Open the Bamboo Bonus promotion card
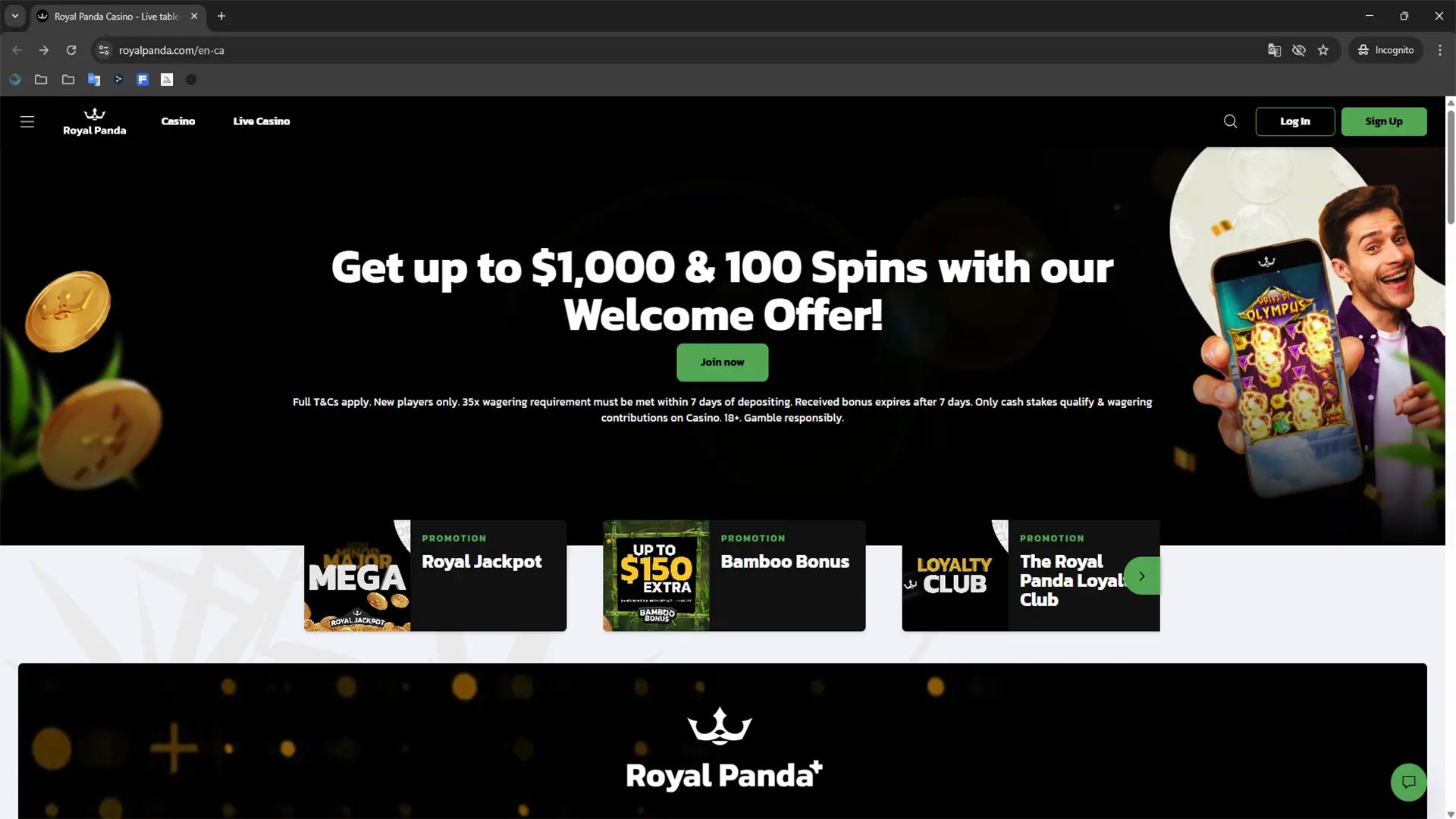 [734, 576]
